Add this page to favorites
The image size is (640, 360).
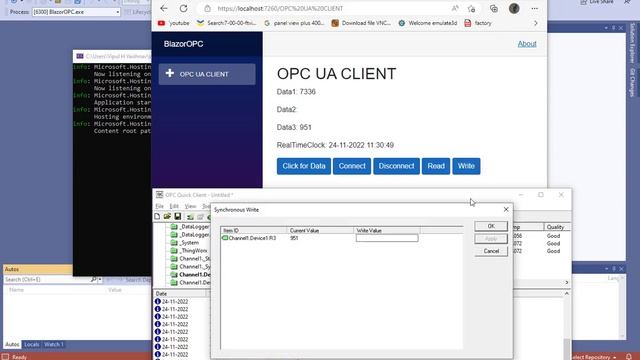pos(471,8)
